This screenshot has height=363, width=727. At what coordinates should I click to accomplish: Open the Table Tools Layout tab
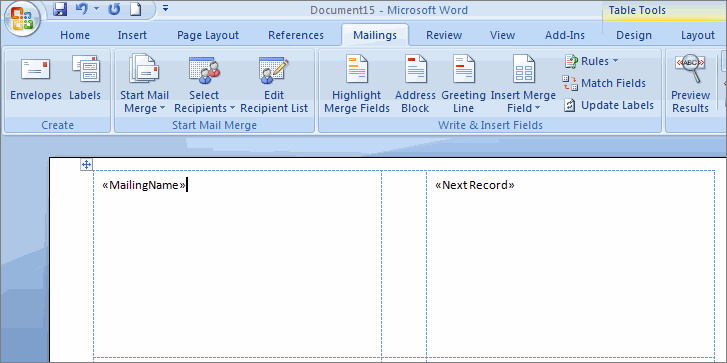coord(698,35)
